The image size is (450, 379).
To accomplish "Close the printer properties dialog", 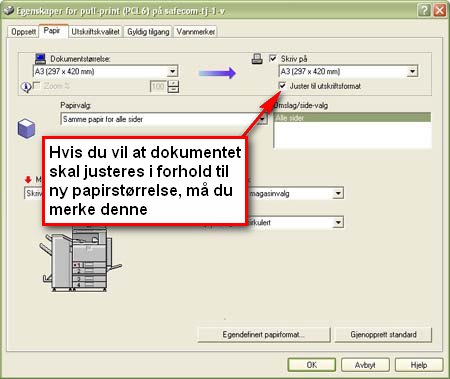I will pyautogui.click(x=440, y=10).
